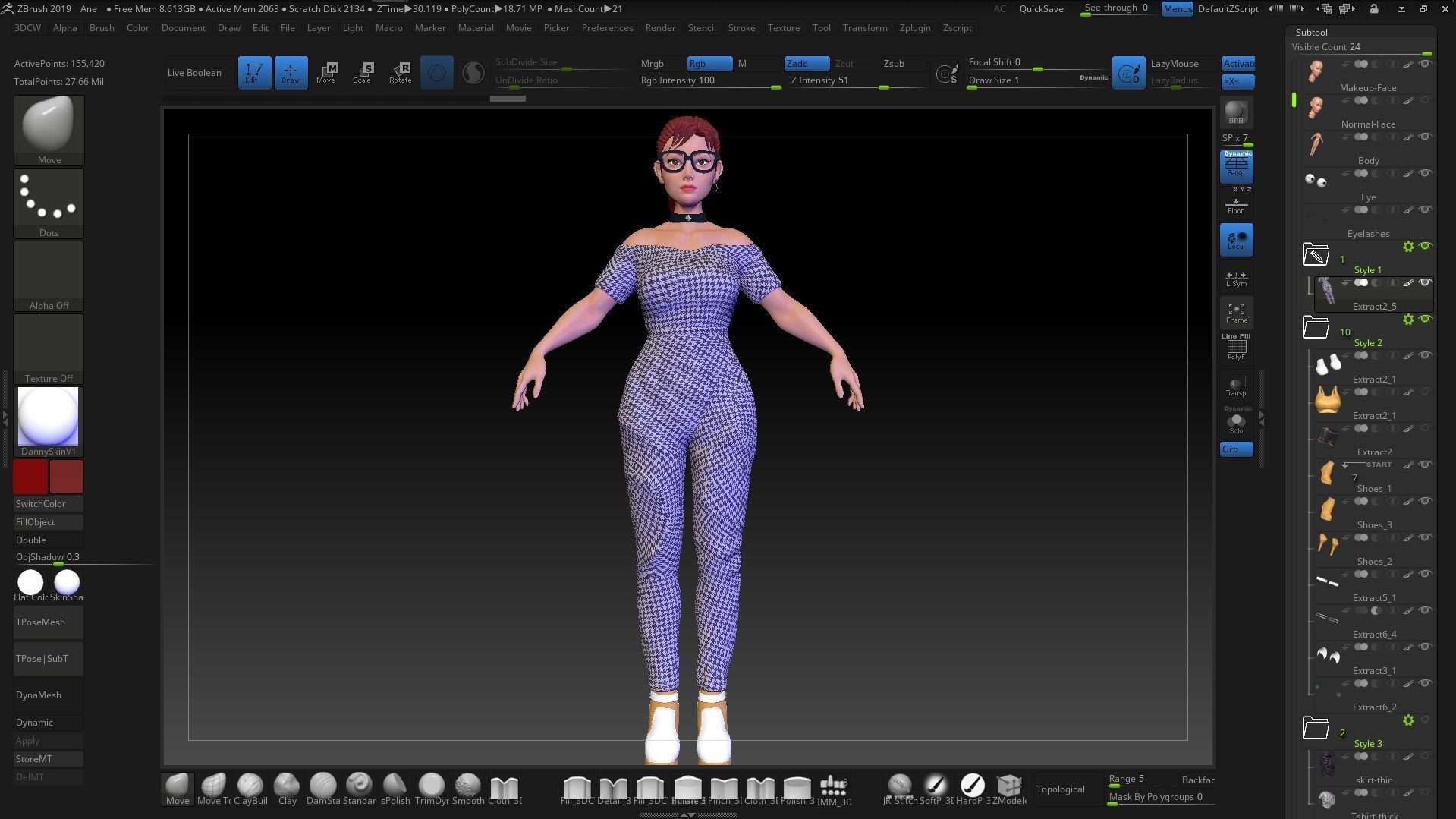This screenshot has width=1456, height=819.
Task: Toggle the Rgb channel button
Action: (x=709, y=64)
